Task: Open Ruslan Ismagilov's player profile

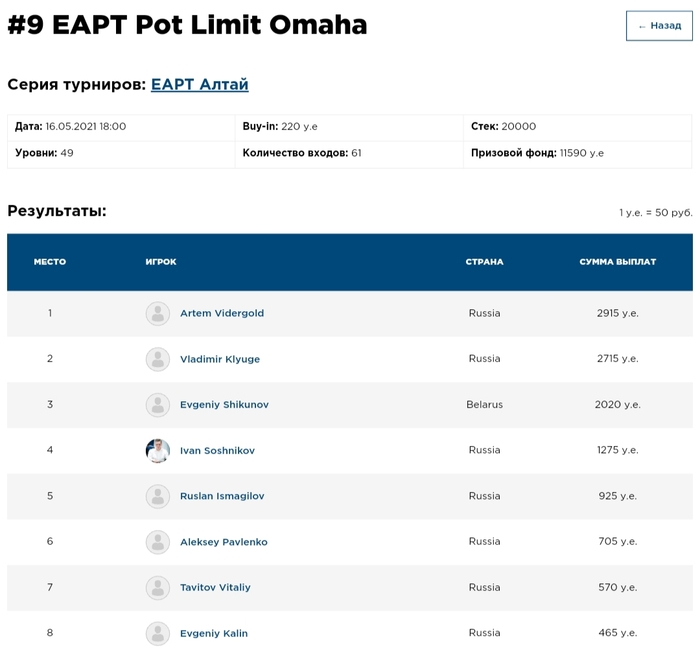Action: pyautogui.click(x=222, y=496)
